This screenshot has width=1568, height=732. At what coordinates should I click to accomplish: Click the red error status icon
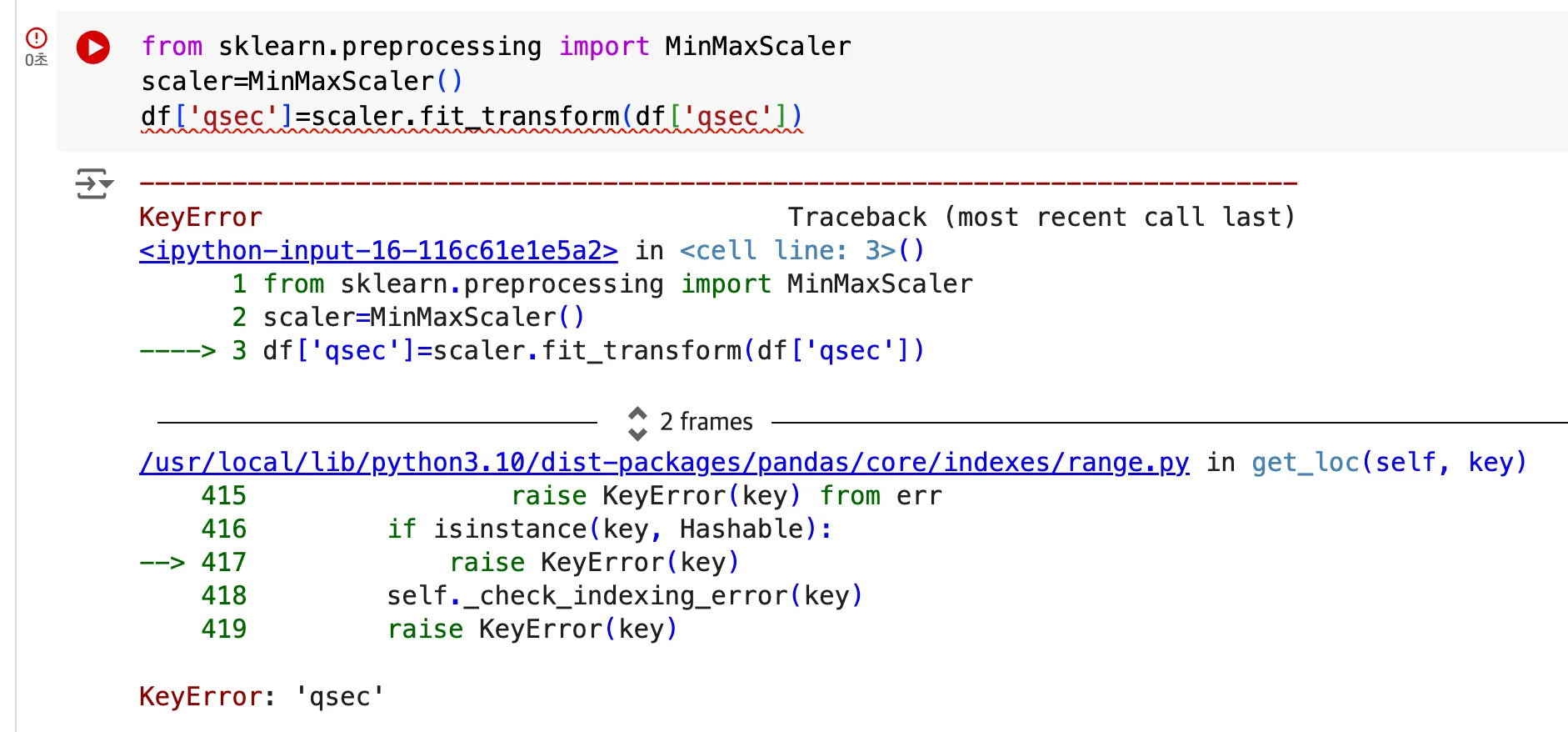(37, 38)
